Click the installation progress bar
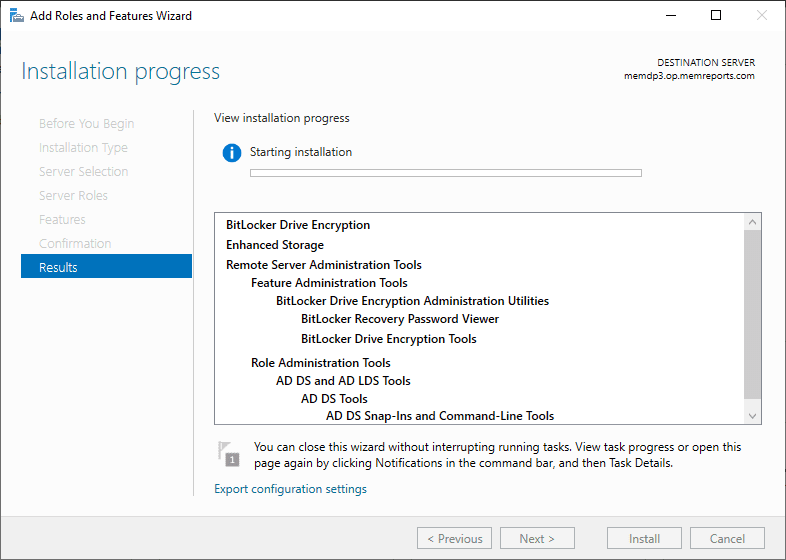 coord(446,173)
